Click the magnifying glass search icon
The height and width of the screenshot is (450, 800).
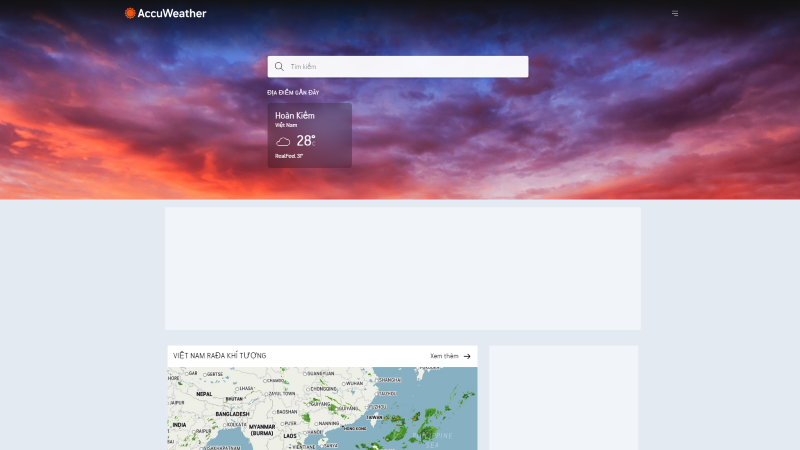279,66
